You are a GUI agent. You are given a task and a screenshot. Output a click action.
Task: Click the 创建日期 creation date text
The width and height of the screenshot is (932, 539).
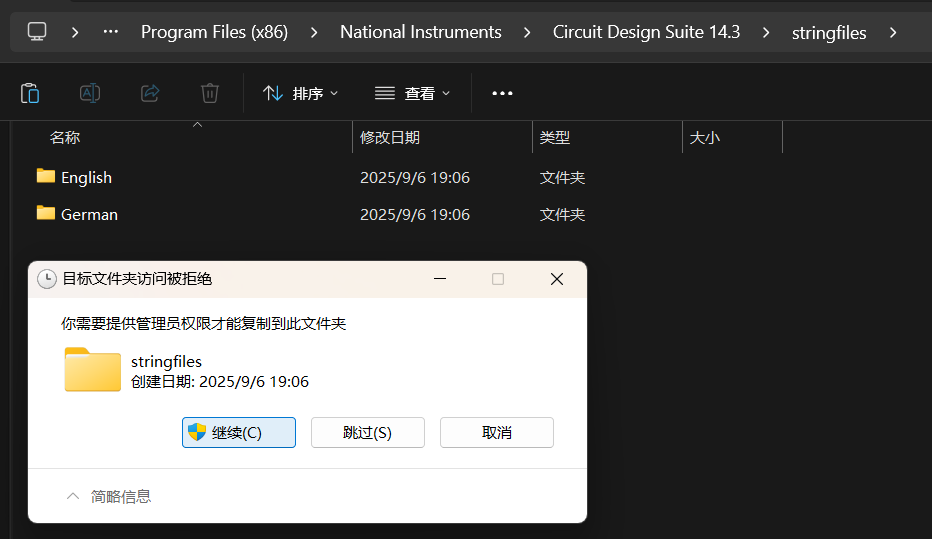tap(220, 382)
